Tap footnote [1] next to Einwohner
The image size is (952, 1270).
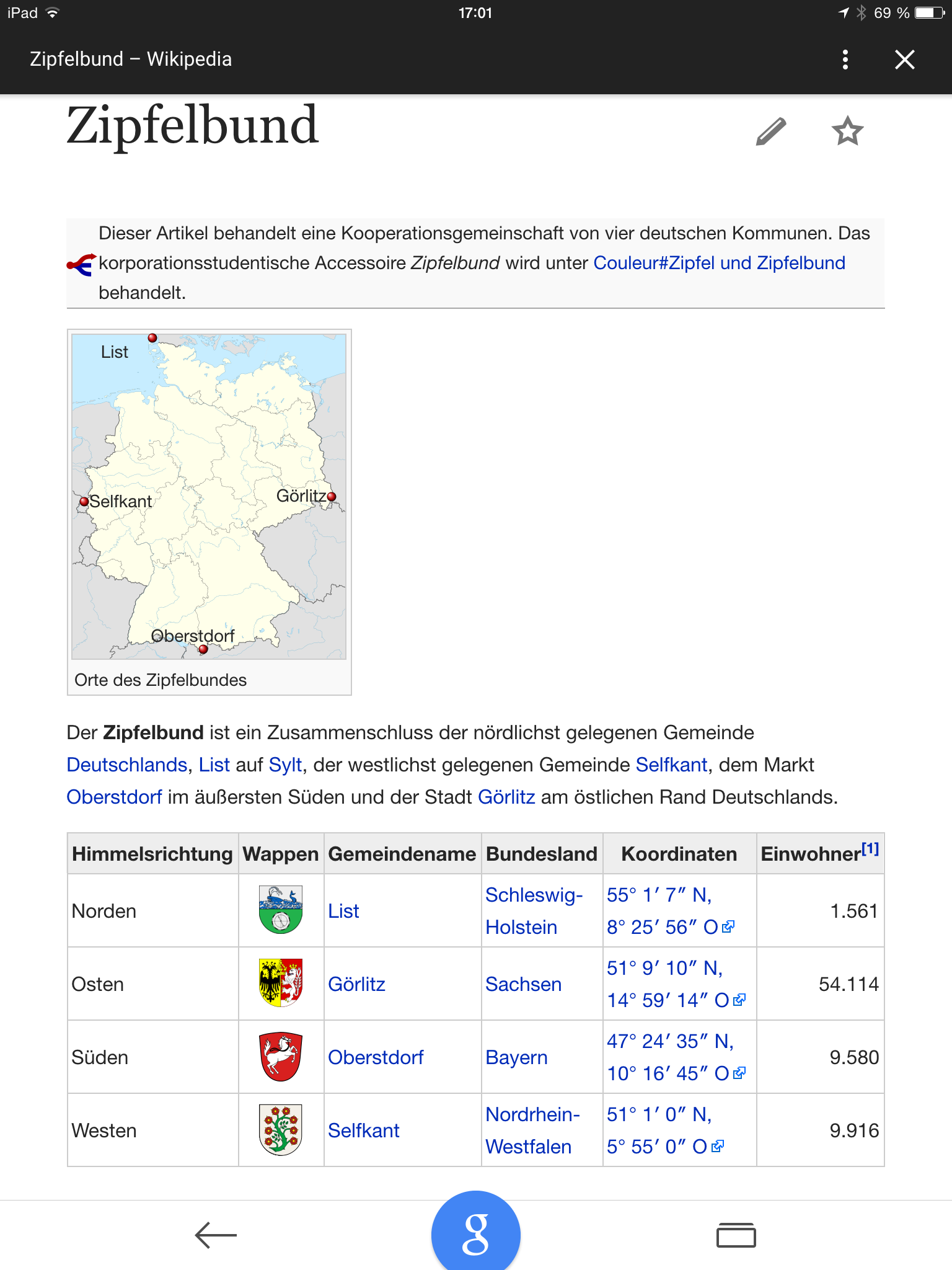[870, 849]
